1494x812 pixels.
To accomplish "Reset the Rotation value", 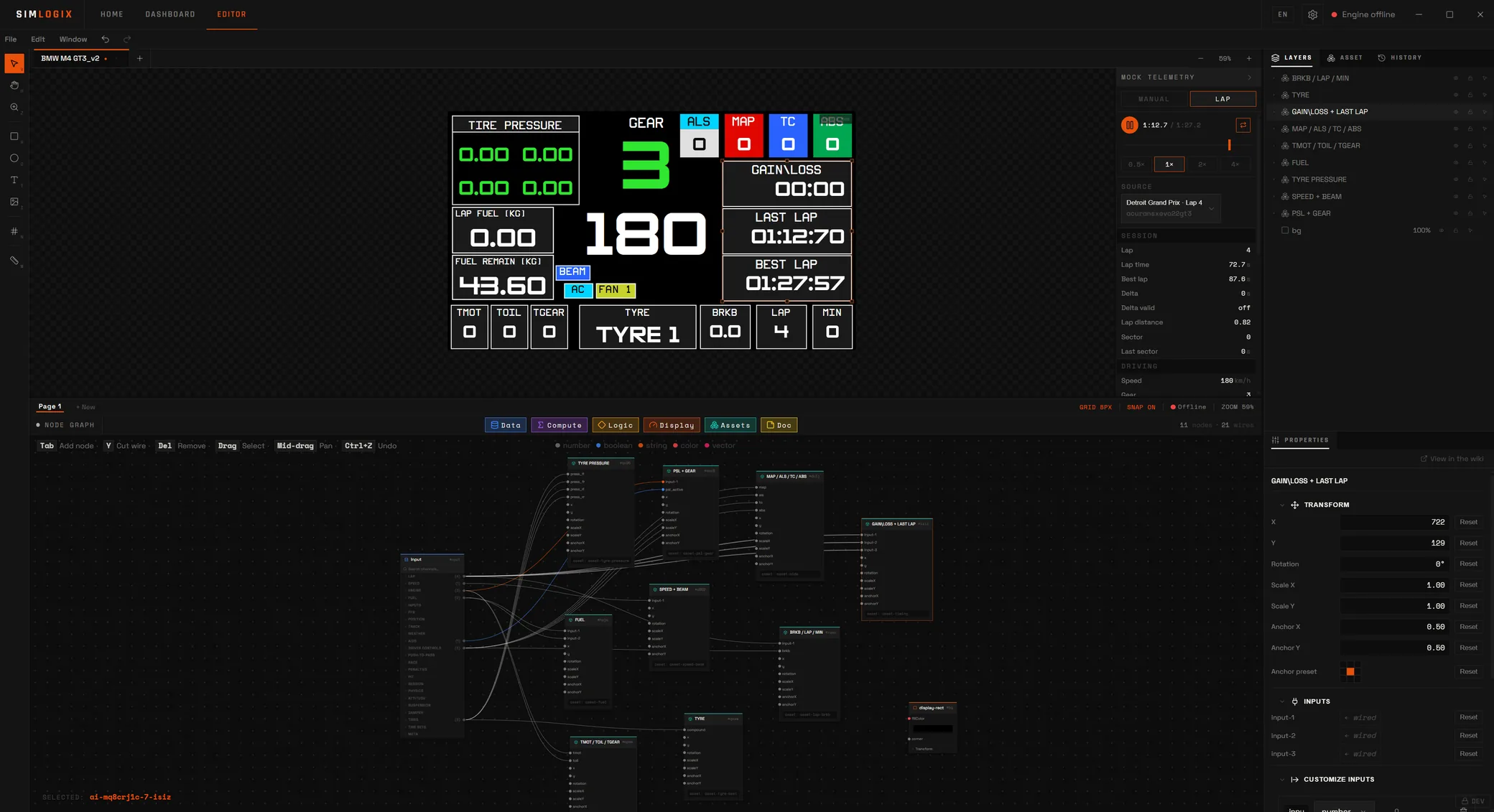I will pos(1468,564).
